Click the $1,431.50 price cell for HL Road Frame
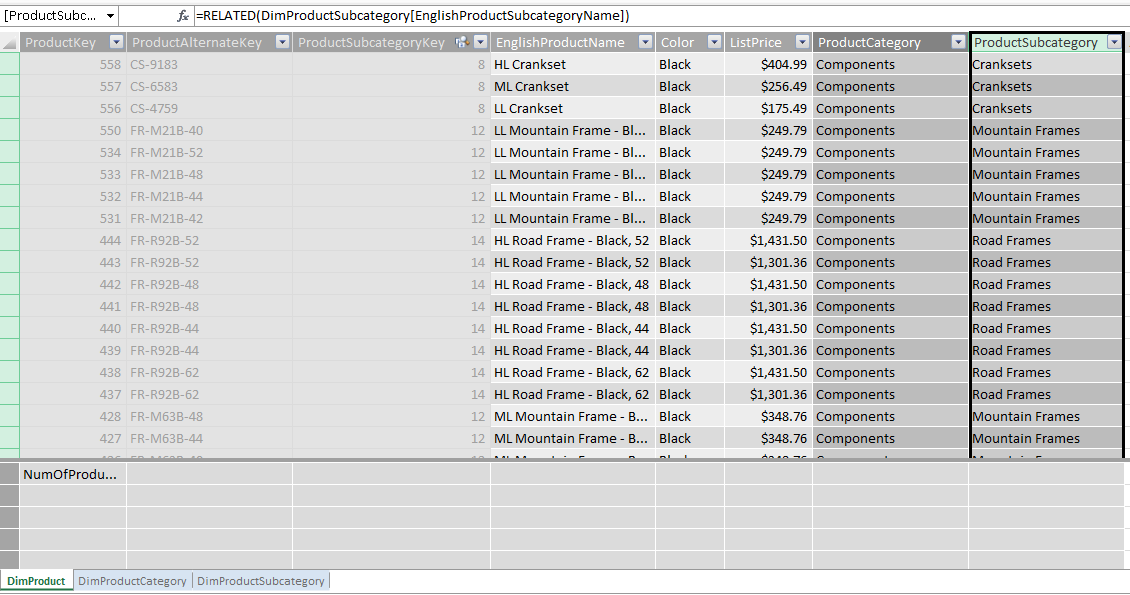The width and height of the screenshot is (1130, 595). [778, 240]
